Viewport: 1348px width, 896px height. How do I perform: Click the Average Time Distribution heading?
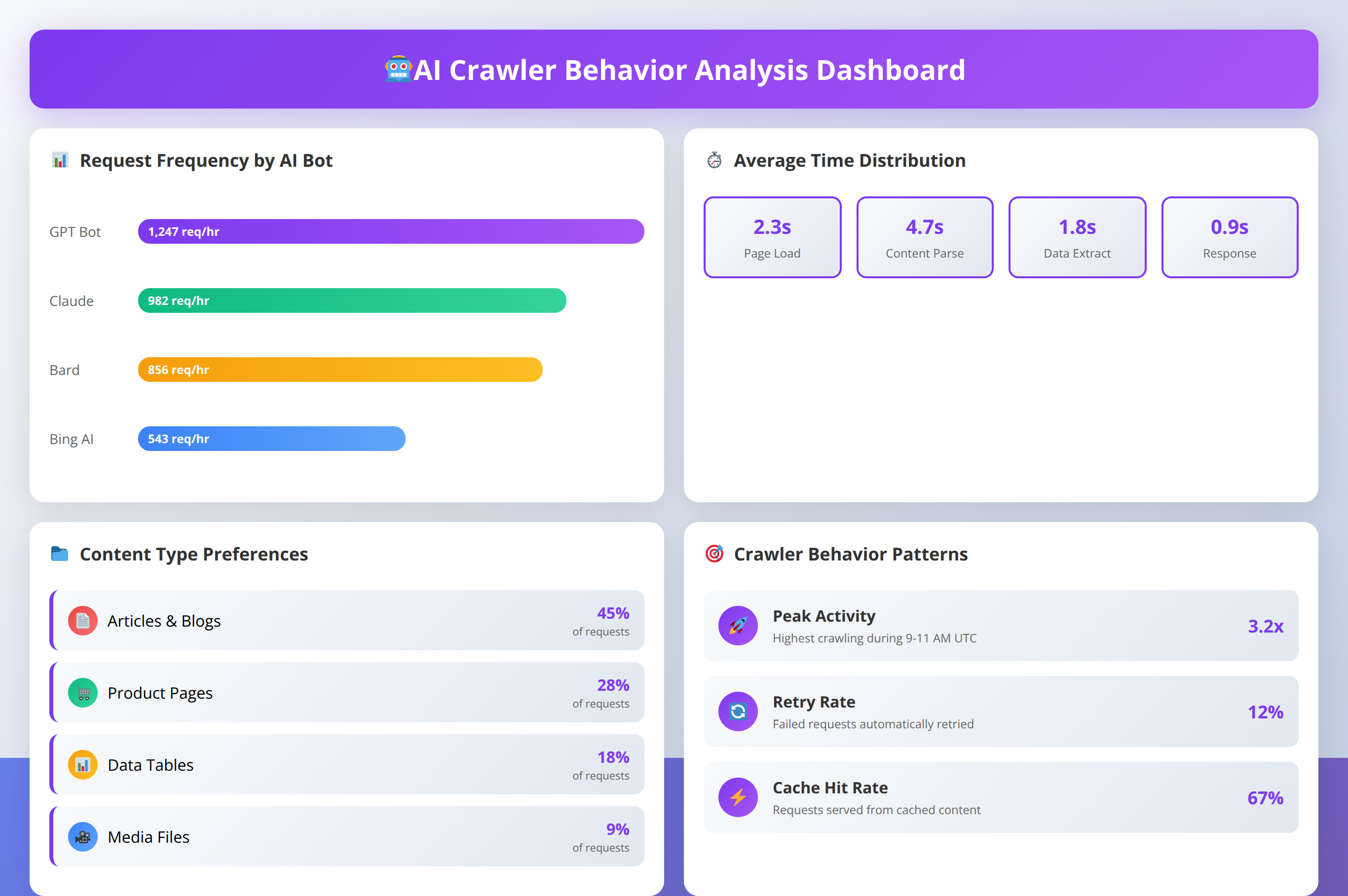pyautogui.click(x=850, y=160)
